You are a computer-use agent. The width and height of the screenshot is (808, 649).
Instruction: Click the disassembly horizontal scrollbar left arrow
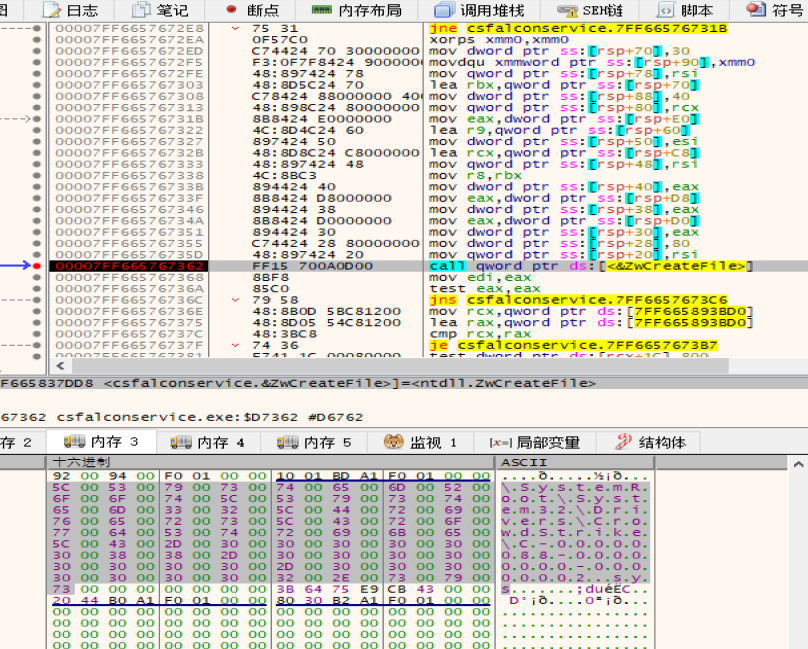click(x=60, y=366)
